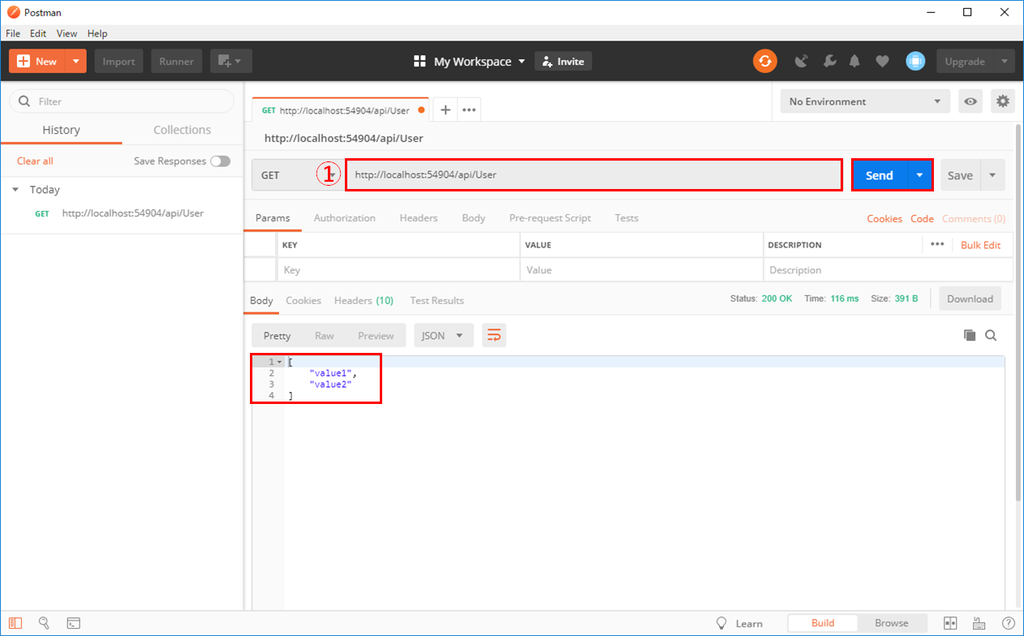
Task: Switch to the request Headers tab
Action: coord(419,218)
